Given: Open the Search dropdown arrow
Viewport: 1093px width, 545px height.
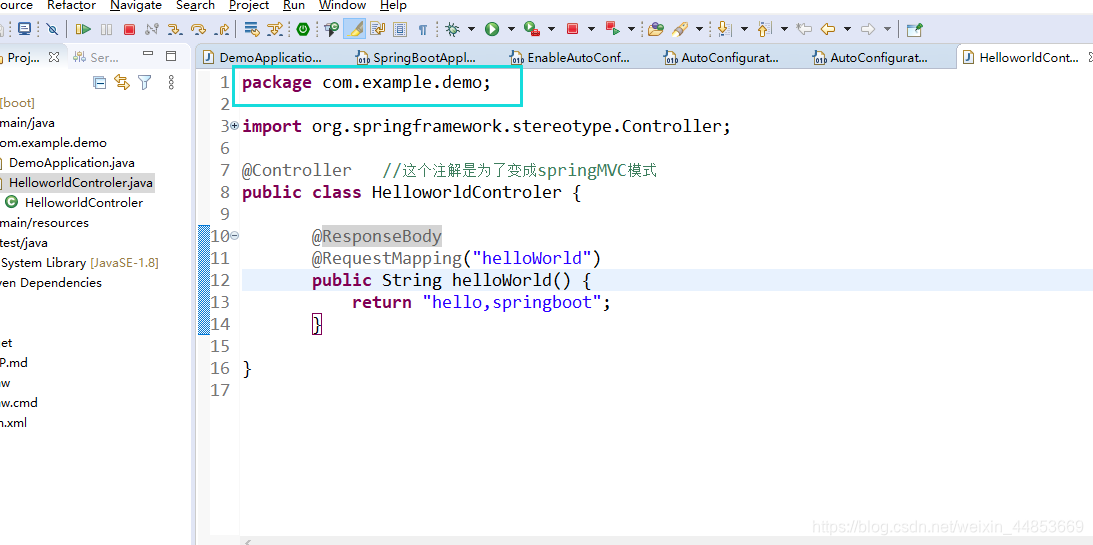Looking at the screenshot, I should (x=699, y=29).
